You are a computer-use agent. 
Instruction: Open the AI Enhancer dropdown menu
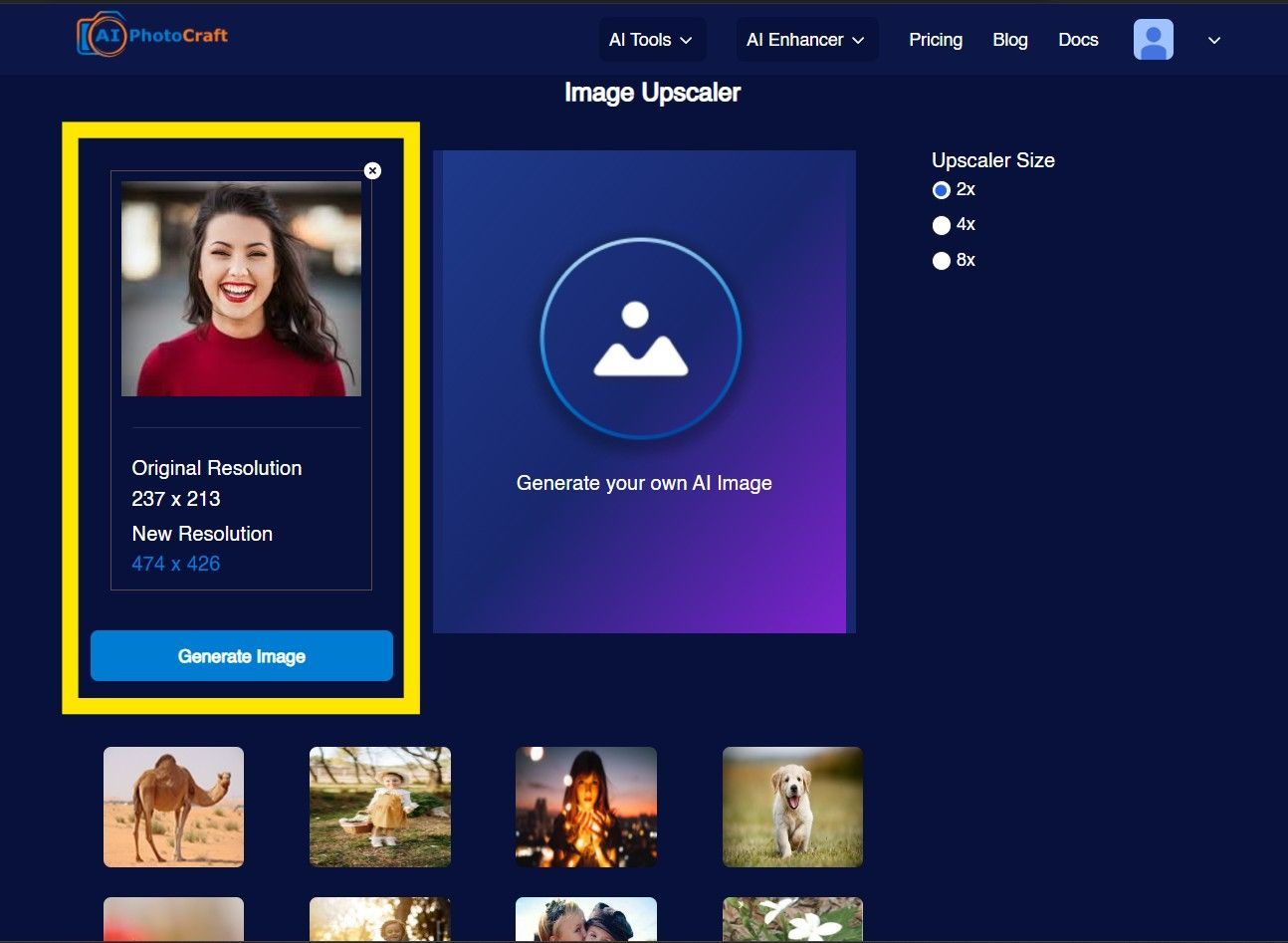[806, 40]
